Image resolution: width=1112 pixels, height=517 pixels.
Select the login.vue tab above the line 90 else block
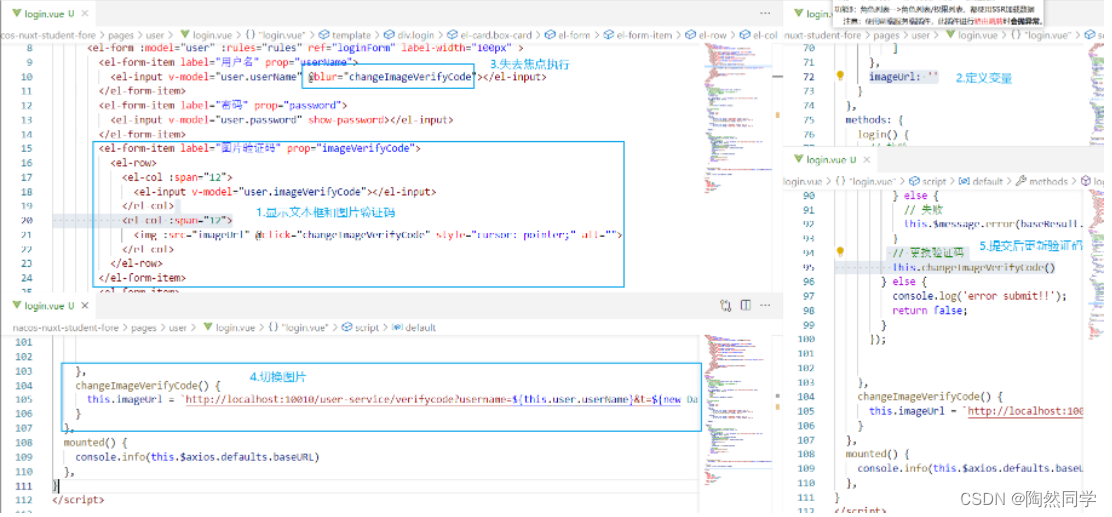(x=831, y=160)
